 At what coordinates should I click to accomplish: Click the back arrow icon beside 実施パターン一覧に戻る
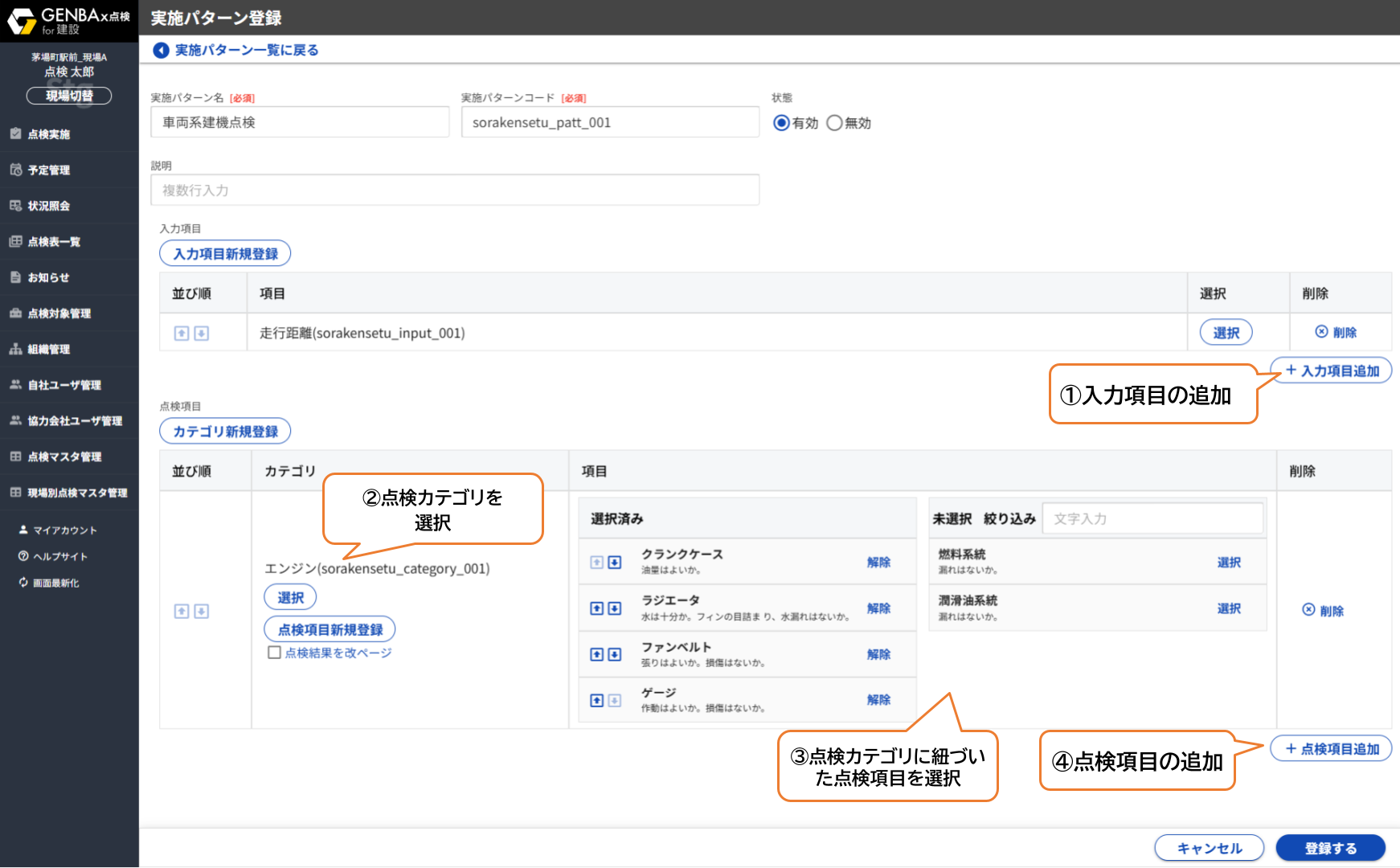(161, 51)
